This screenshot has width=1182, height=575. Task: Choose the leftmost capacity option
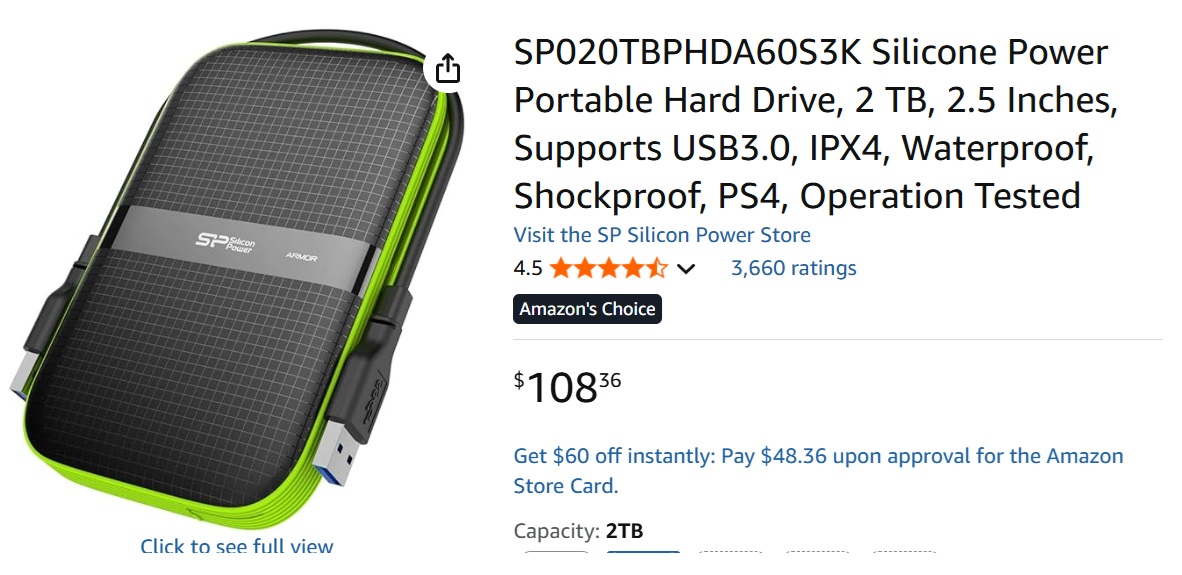coord(557,553)
